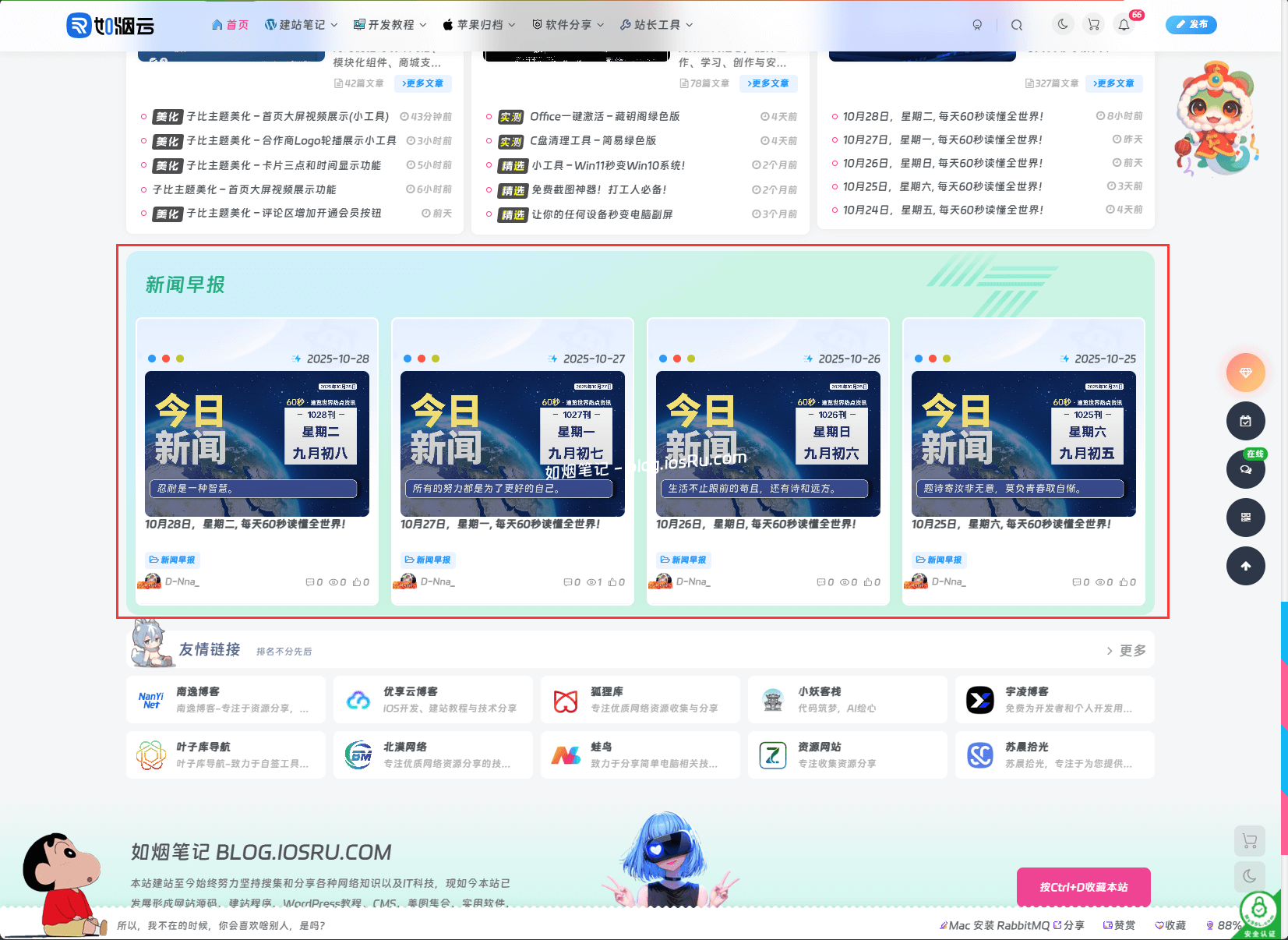This screenshot has height=940, width=1288.
Task: Click the back-to-top arrow icon
Action: [x=1245, y=566]
